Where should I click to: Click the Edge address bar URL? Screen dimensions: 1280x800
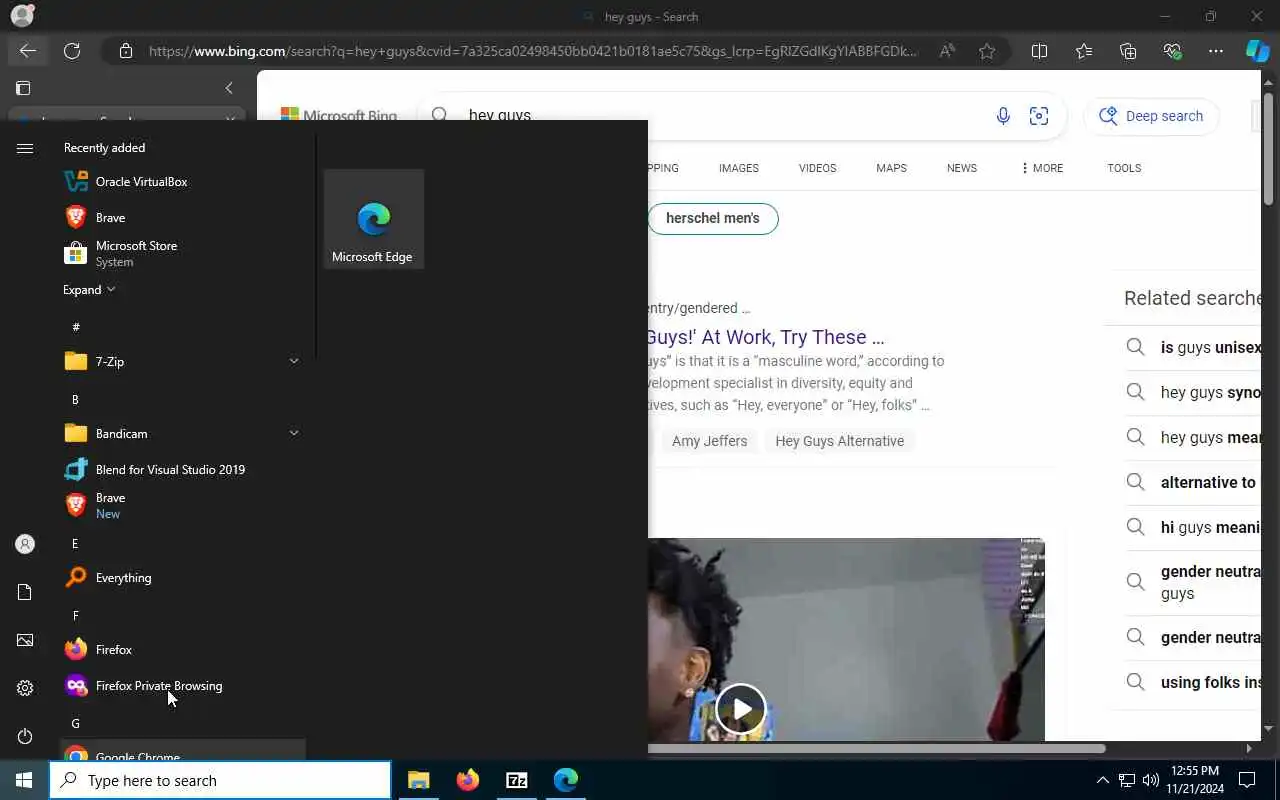click(x=532, y=51)
